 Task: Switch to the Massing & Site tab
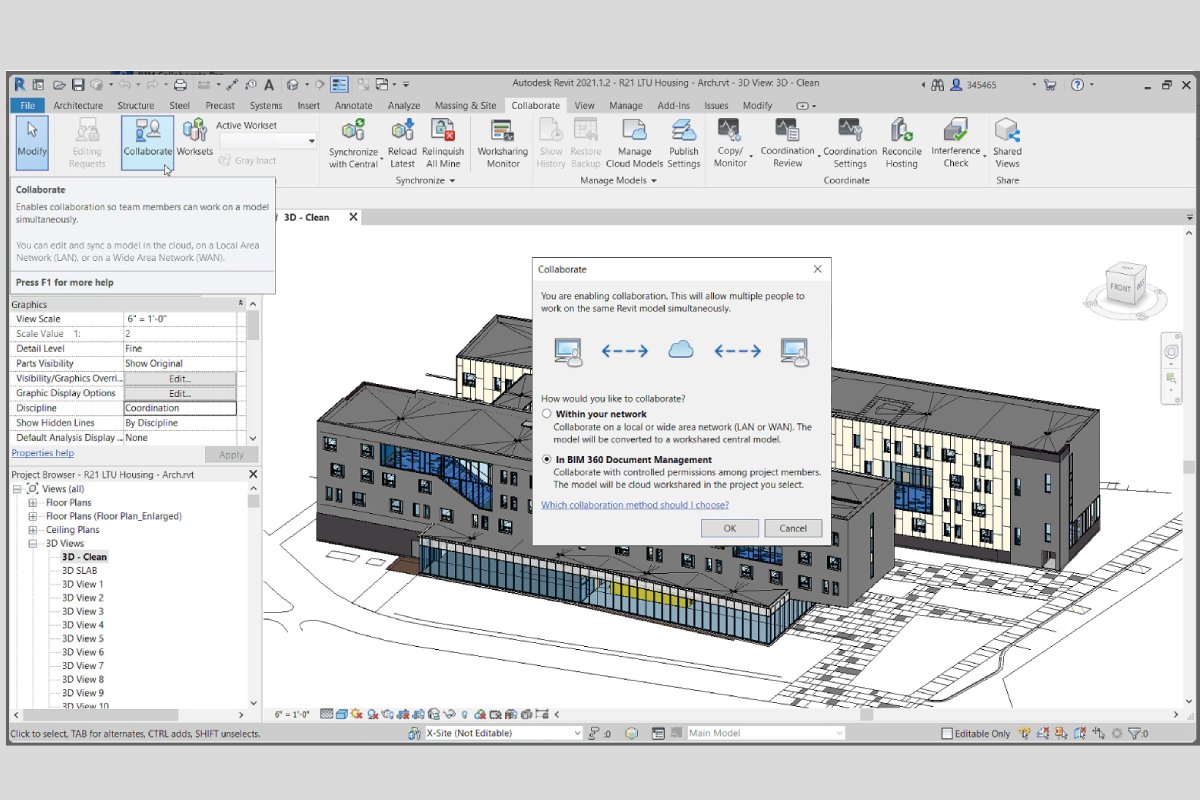click(x=465, y=106)
